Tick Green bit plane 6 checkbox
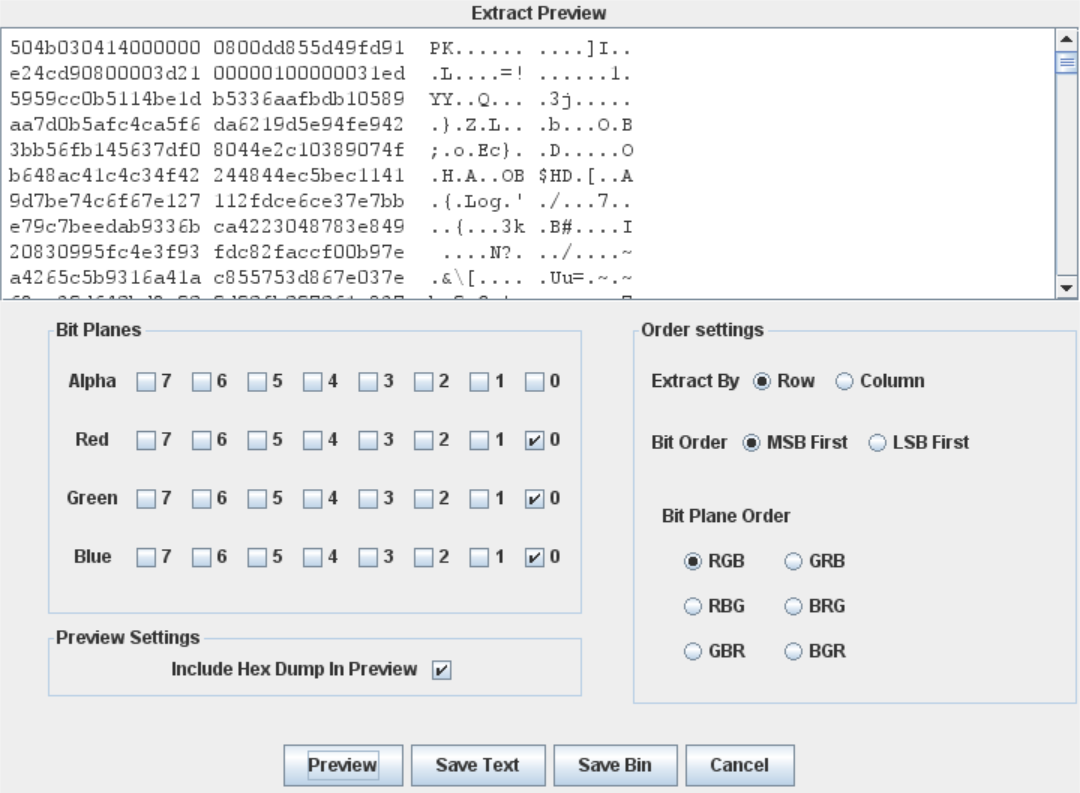Screen dimensions: 1080x793 202,499
